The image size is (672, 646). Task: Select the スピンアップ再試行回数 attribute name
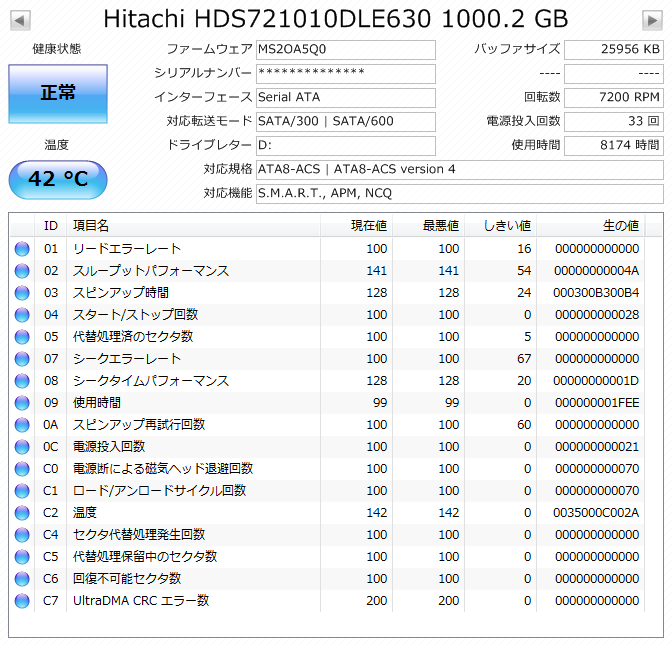pyautogui.click(x=139, y=425)
